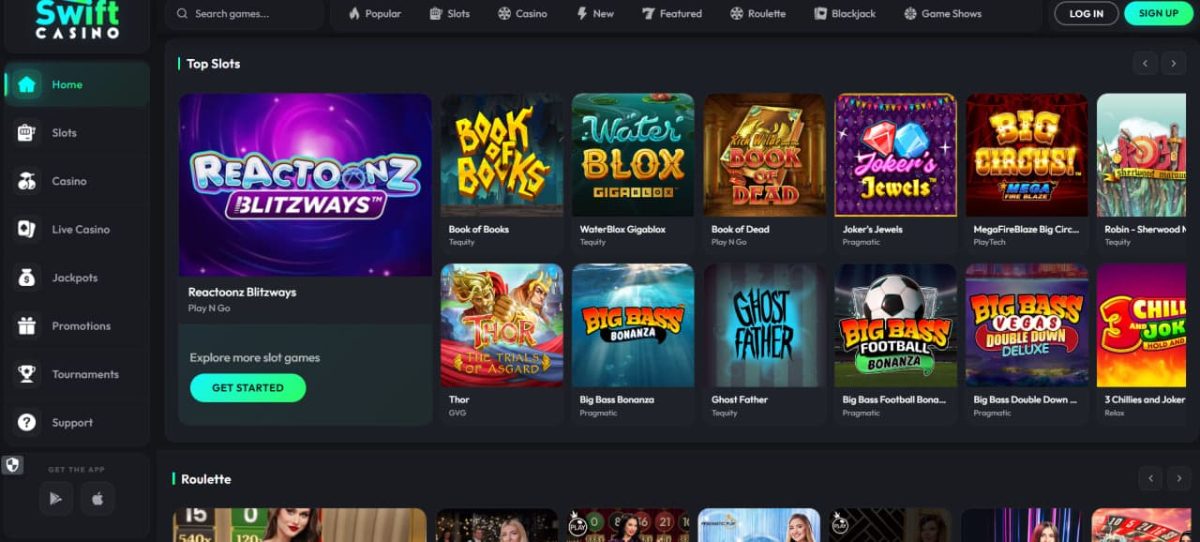Click the LOG IN button

click(1086, 13)
